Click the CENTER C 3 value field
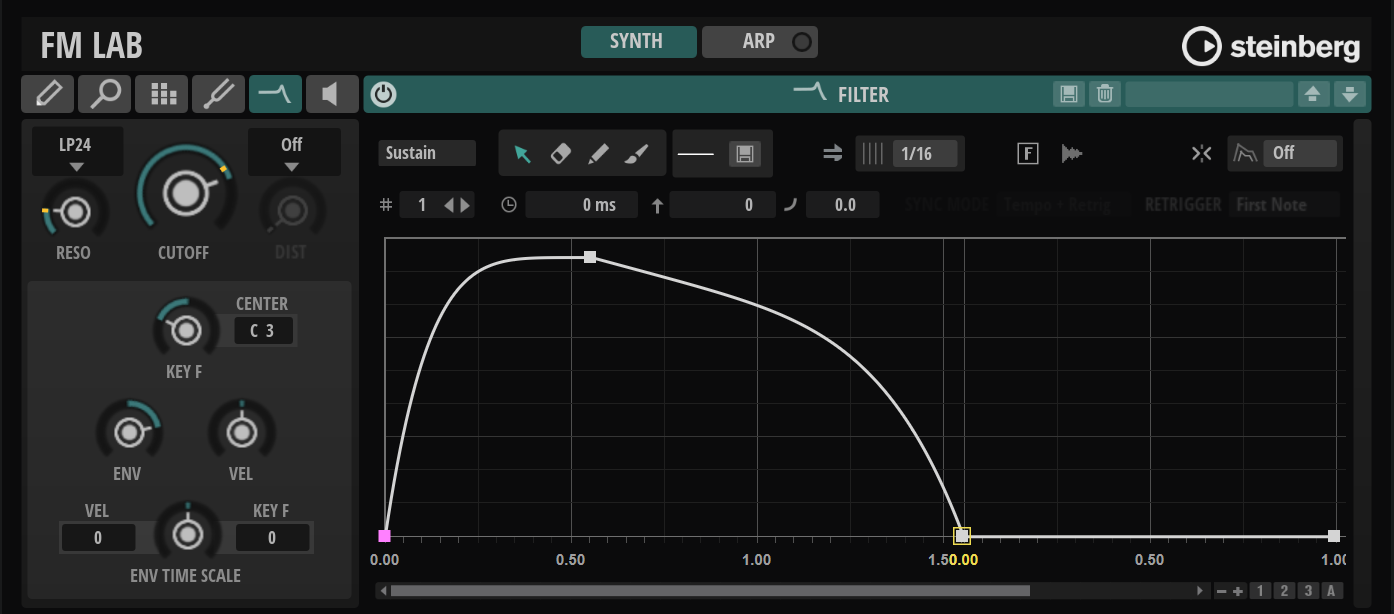The width and height of the screenshot is (1394, 614). tap(264, 331)
